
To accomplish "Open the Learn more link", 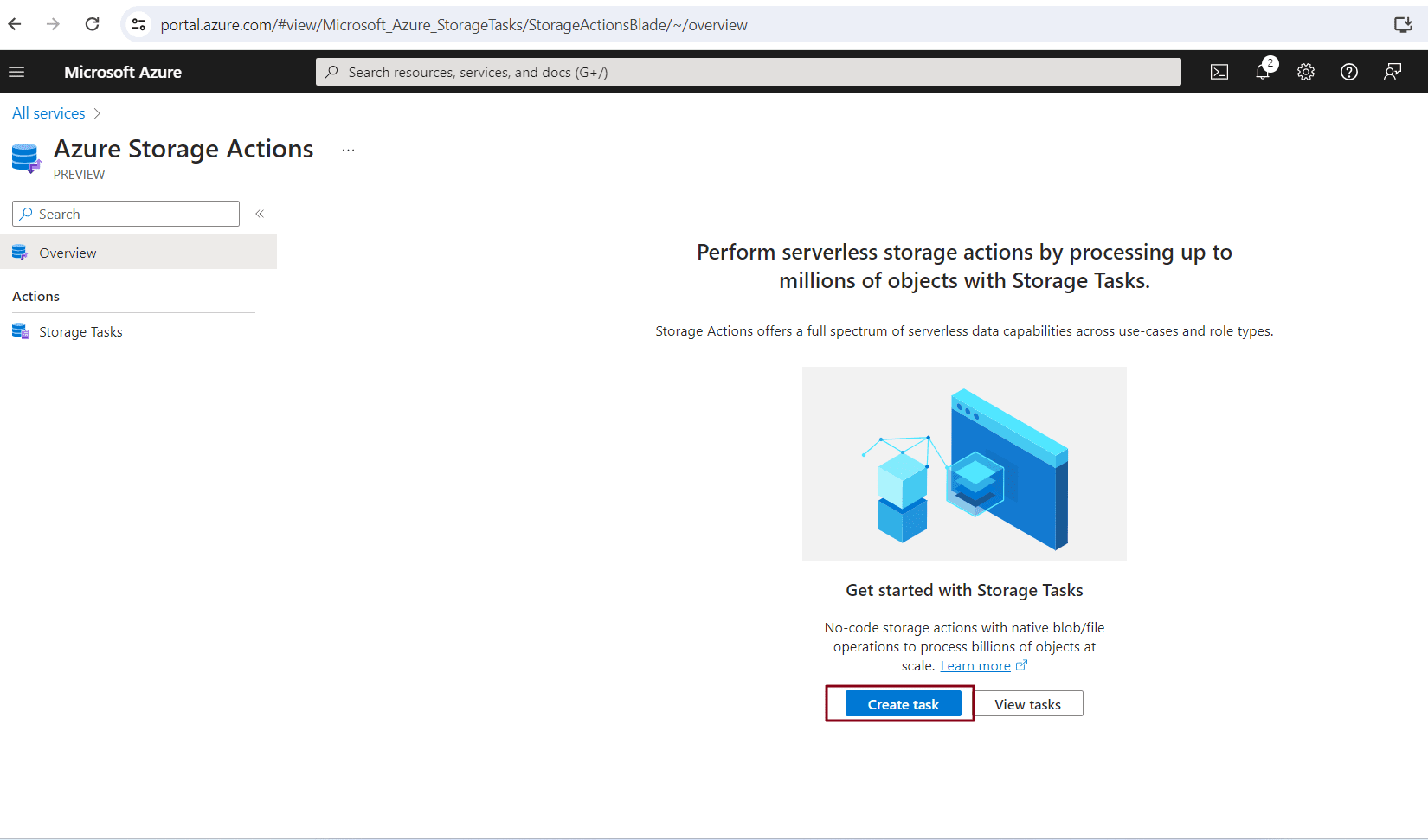I will tap(975, 665).
